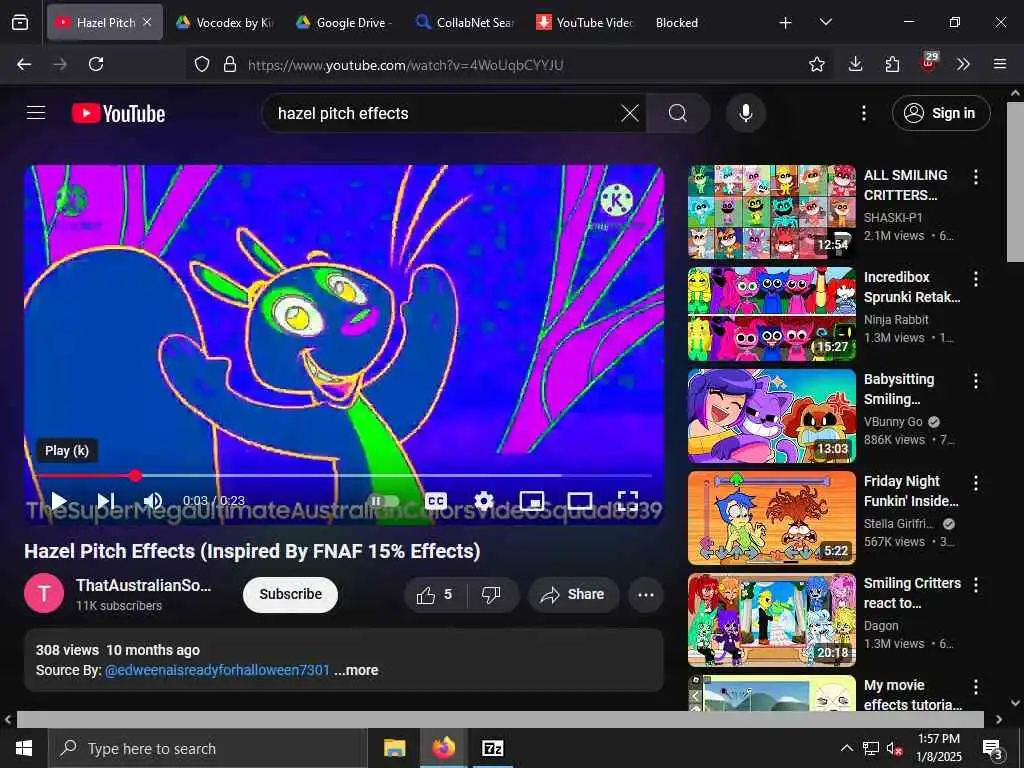The width and height of the screenshot is (1024, 768).
Task: Reload the current page
Action: [x=96, y=64]
